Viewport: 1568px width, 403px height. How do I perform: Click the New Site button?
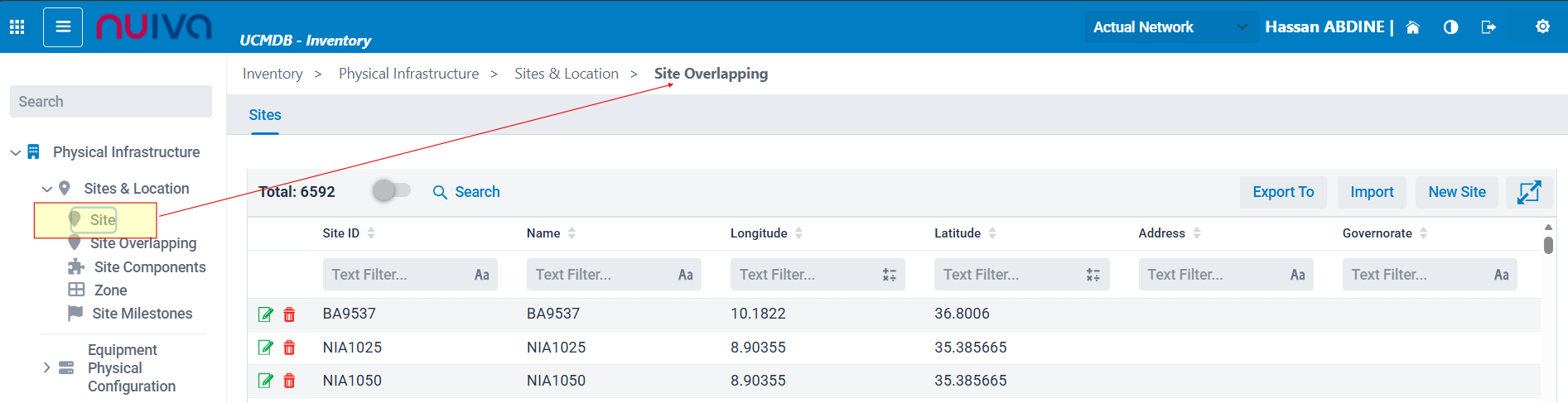1456,192
